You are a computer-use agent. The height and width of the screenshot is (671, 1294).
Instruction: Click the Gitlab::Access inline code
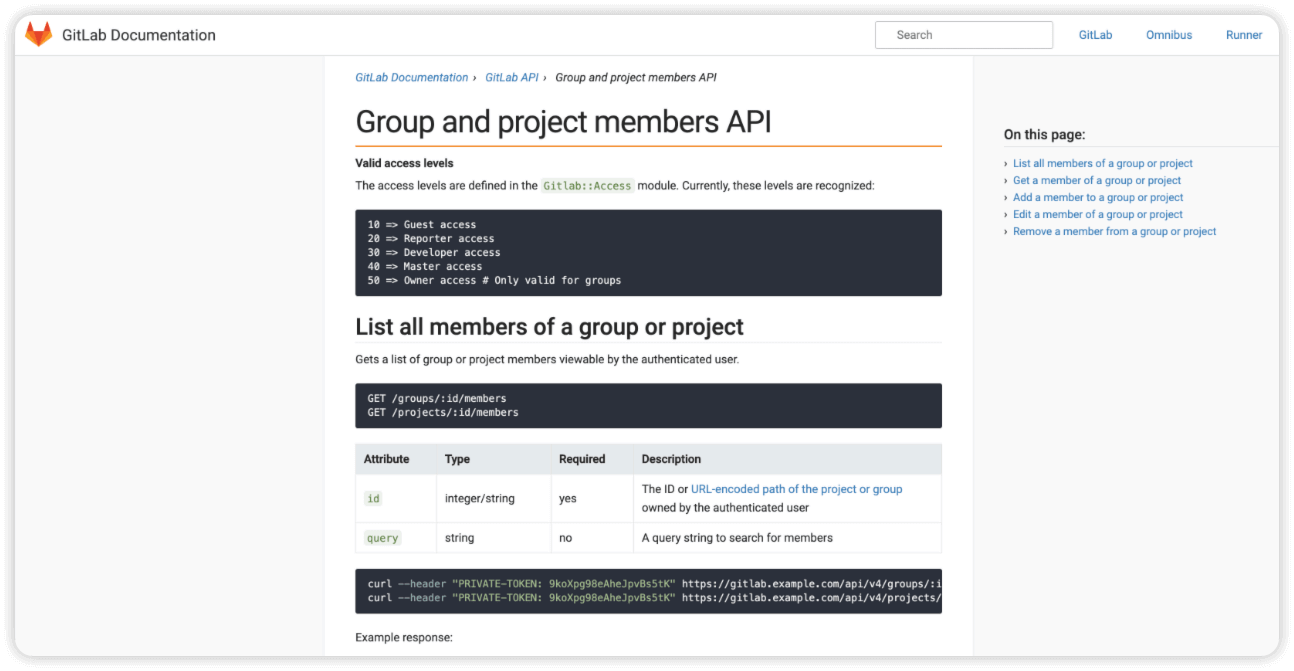click(587, 185)
